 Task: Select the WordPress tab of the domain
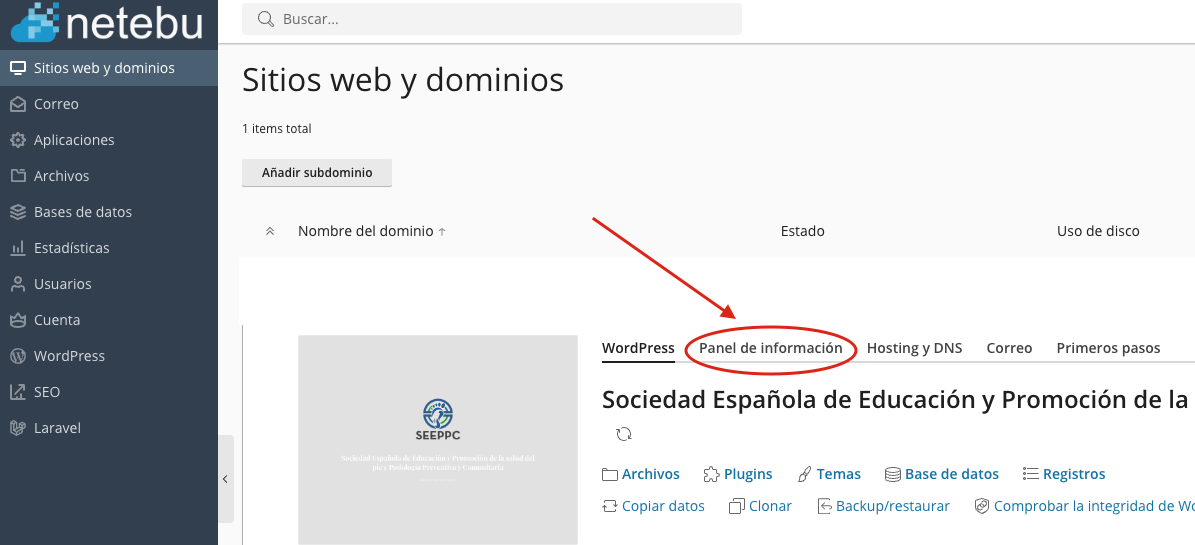638,348
